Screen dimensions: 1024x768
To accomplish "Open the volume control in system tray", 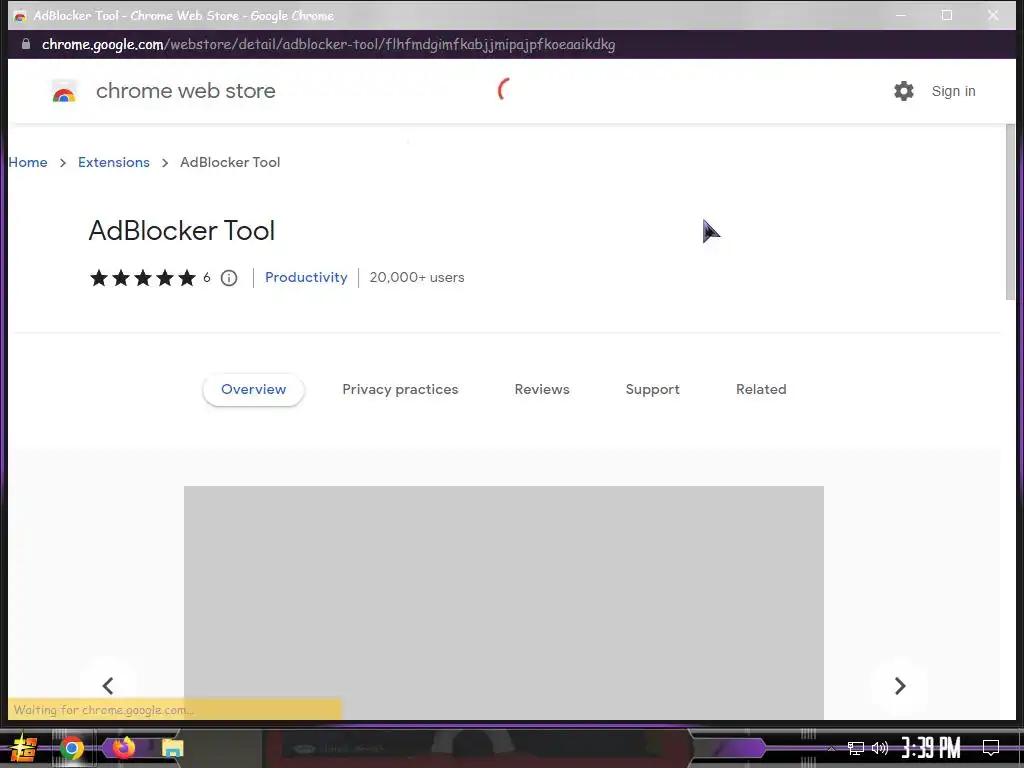I will (880, 748).
